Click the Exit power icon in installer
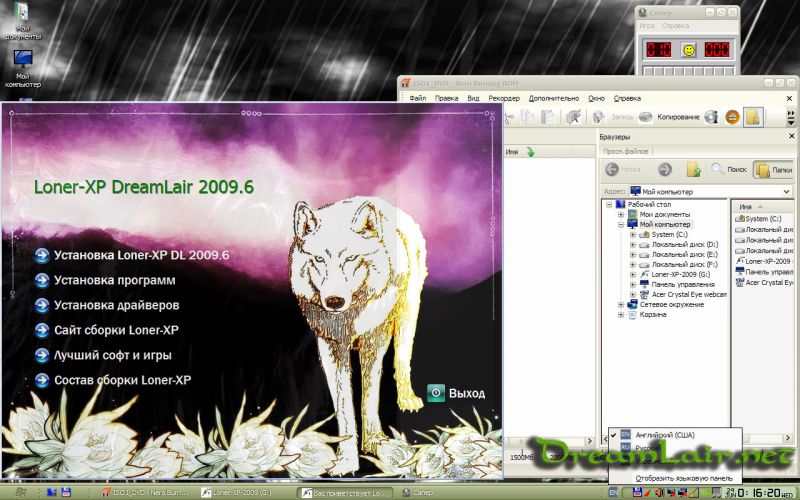The image size is (800, 500). [436, 393]
